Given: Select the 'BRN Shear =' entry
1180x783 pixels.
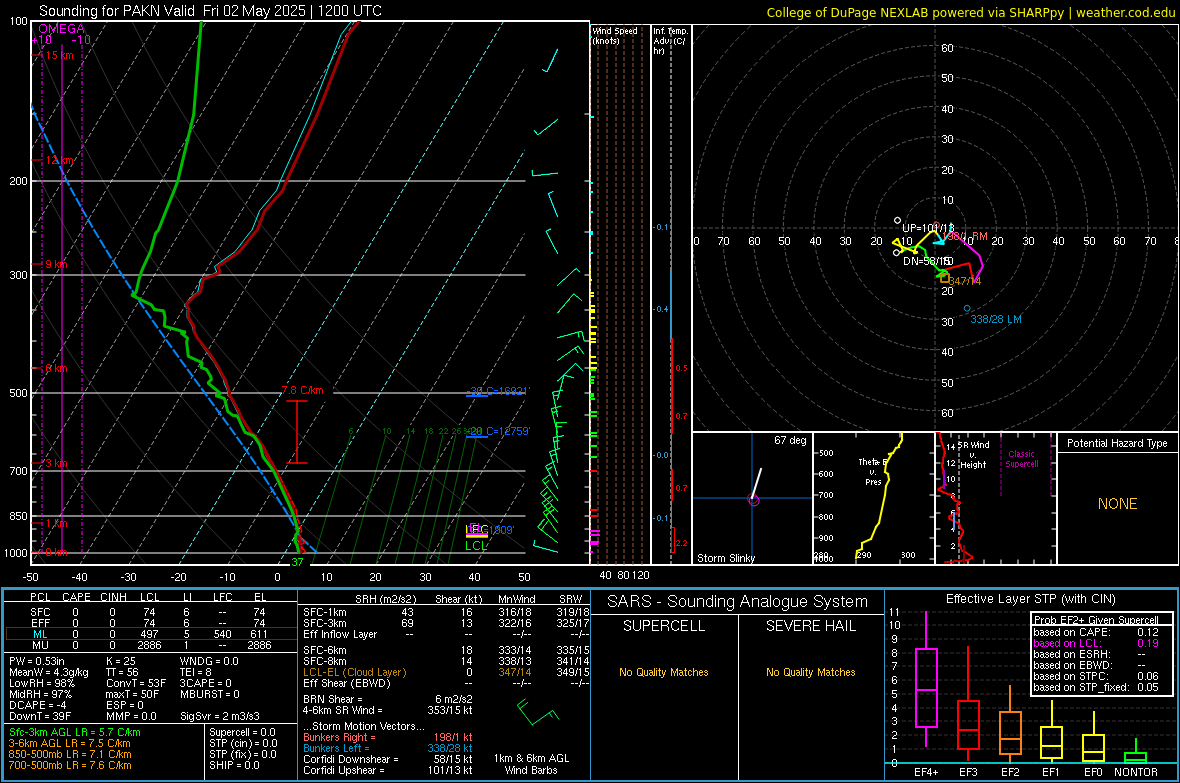Looking at the screenshot, I should coord(333,699).
